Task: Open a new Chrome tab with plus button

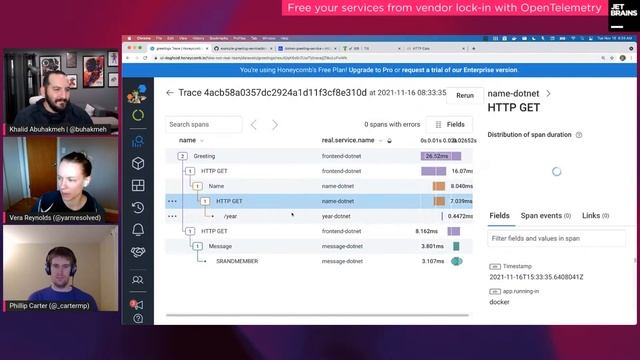Action: point(473,48)
